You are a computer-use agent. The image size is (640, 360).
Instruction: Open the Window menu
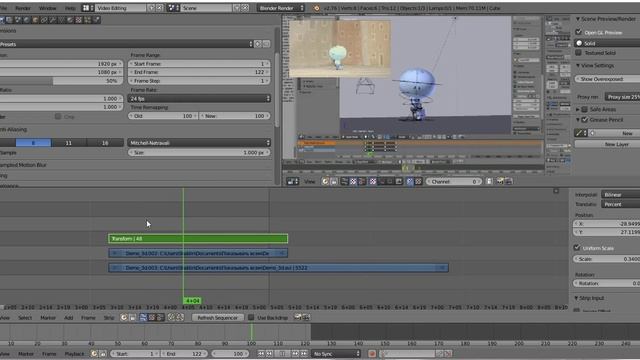point(47,8)
